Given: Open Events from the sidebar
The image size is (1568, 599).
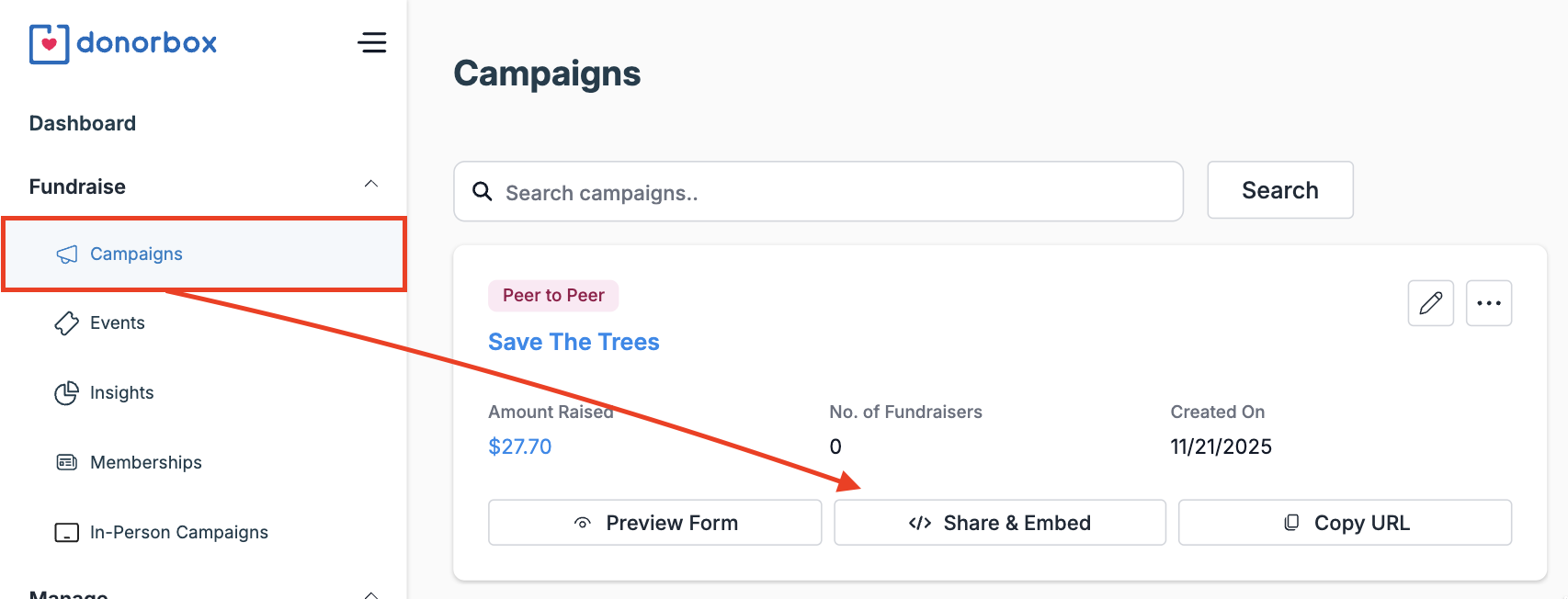Looking at the screenshot, I should click(117, 322).
